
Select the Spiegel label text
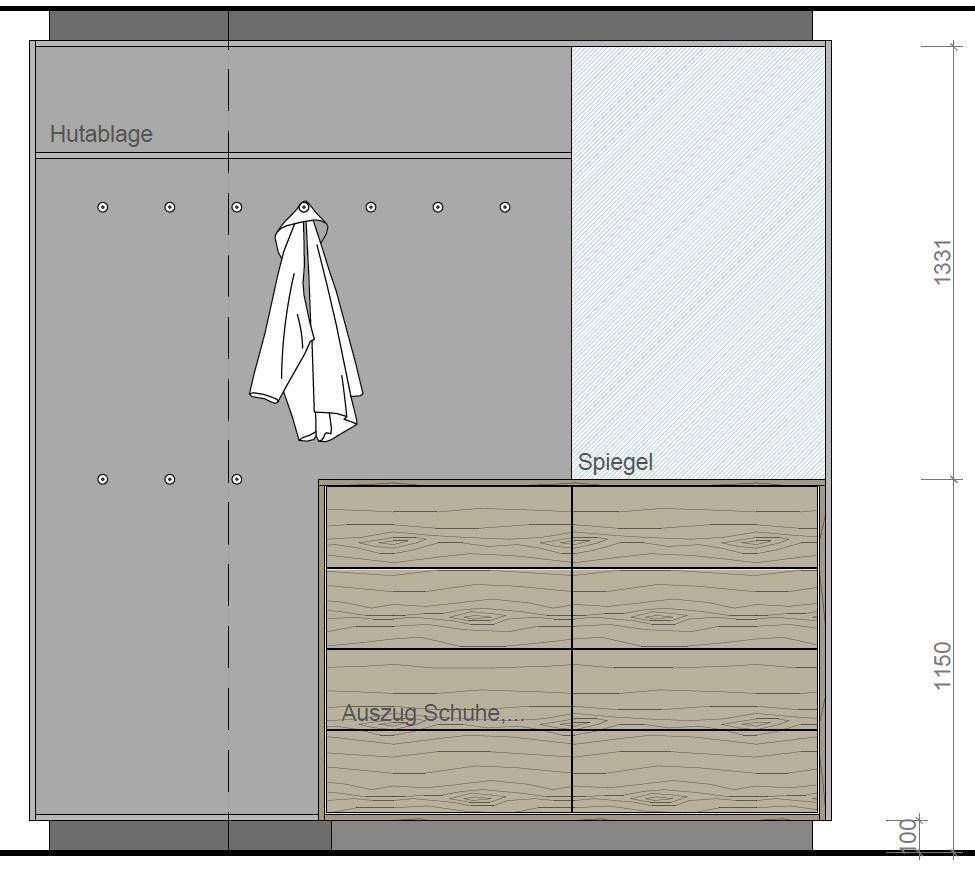point(614,462)
